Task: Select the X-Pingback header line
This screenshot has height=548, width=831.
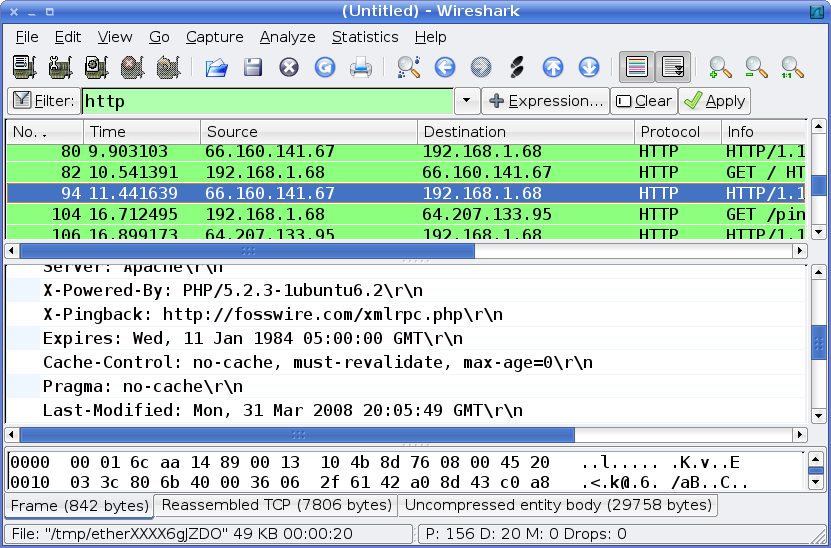Action: pyautogui.click(x=406, y=314)
